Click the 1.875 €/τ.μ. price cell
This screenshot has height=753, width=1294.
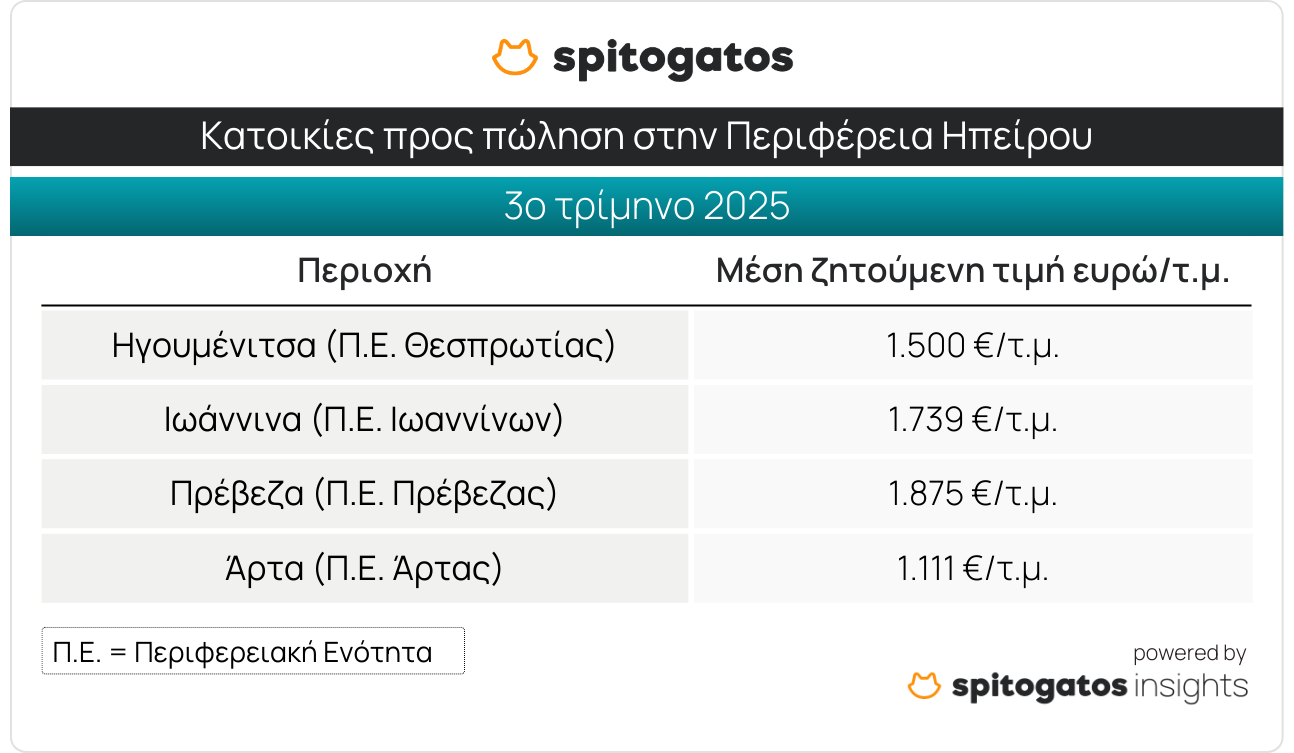coord(972,494)
